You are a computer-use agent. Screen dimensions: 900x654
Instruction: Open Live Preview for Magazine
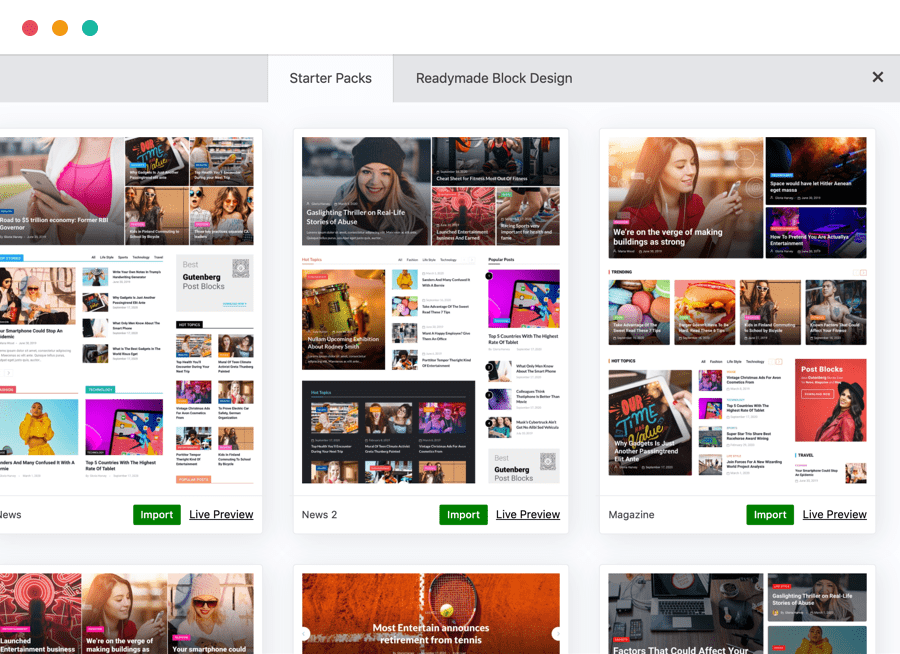coord(835,514)
